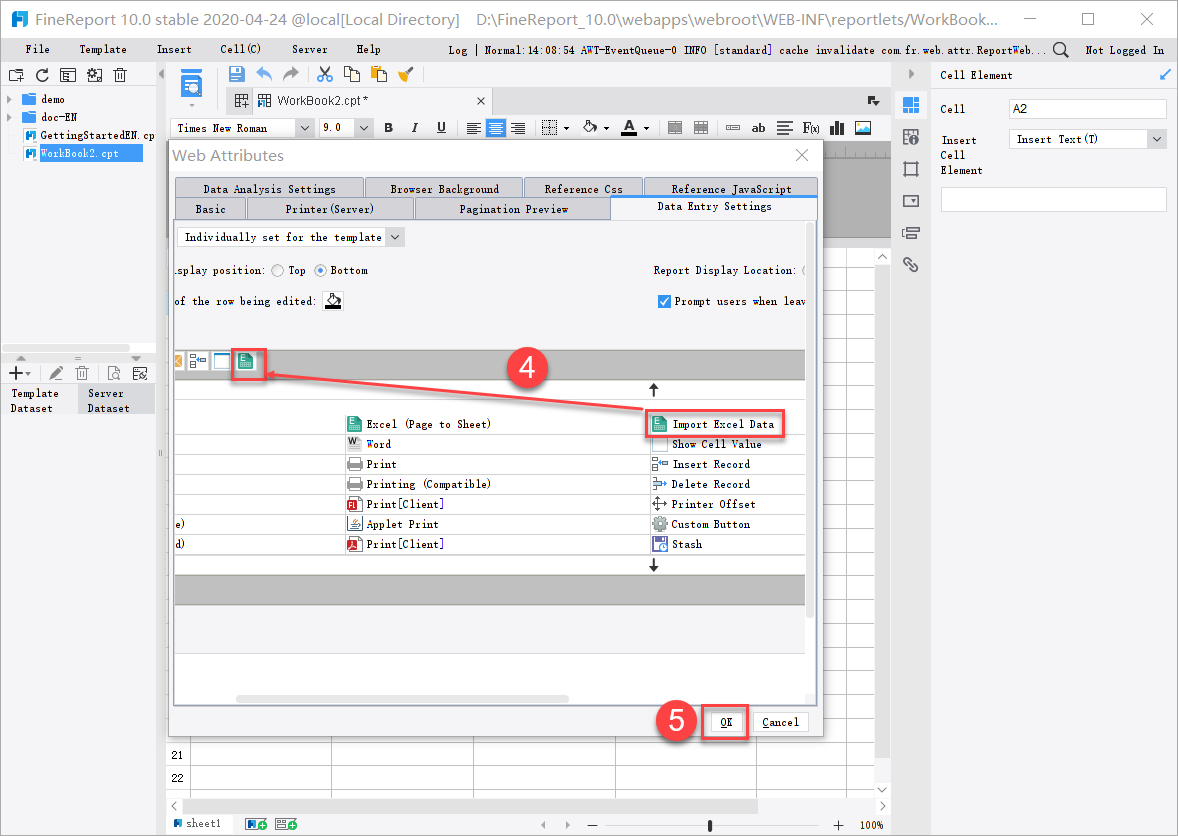Delete selected file with trash icon above tree
The width and height of the screenshot is (1178, 836).
point(119,75)
